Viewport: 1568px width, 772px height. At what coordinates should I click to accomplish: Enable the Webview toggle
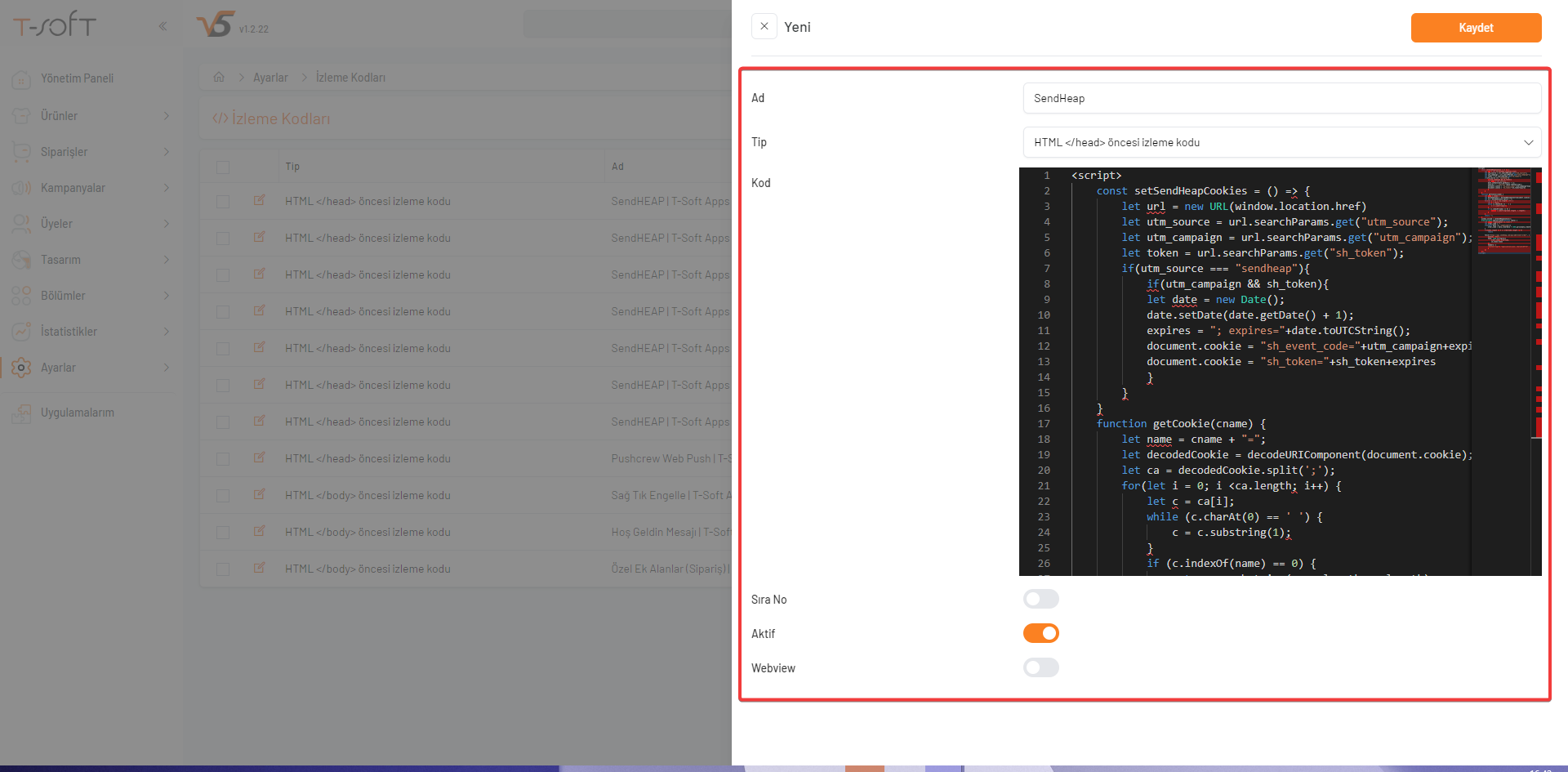[1040, 667]
